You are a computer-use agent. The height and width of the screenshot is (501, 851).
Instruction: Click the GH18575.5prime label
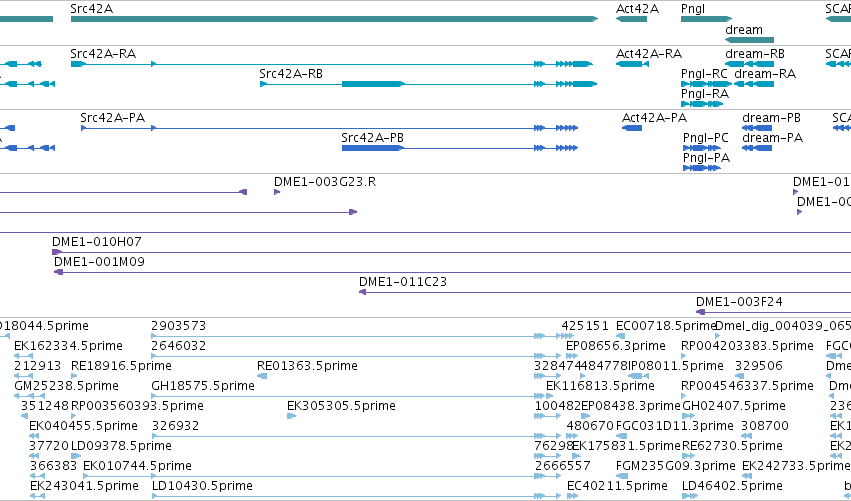point(203,386)
